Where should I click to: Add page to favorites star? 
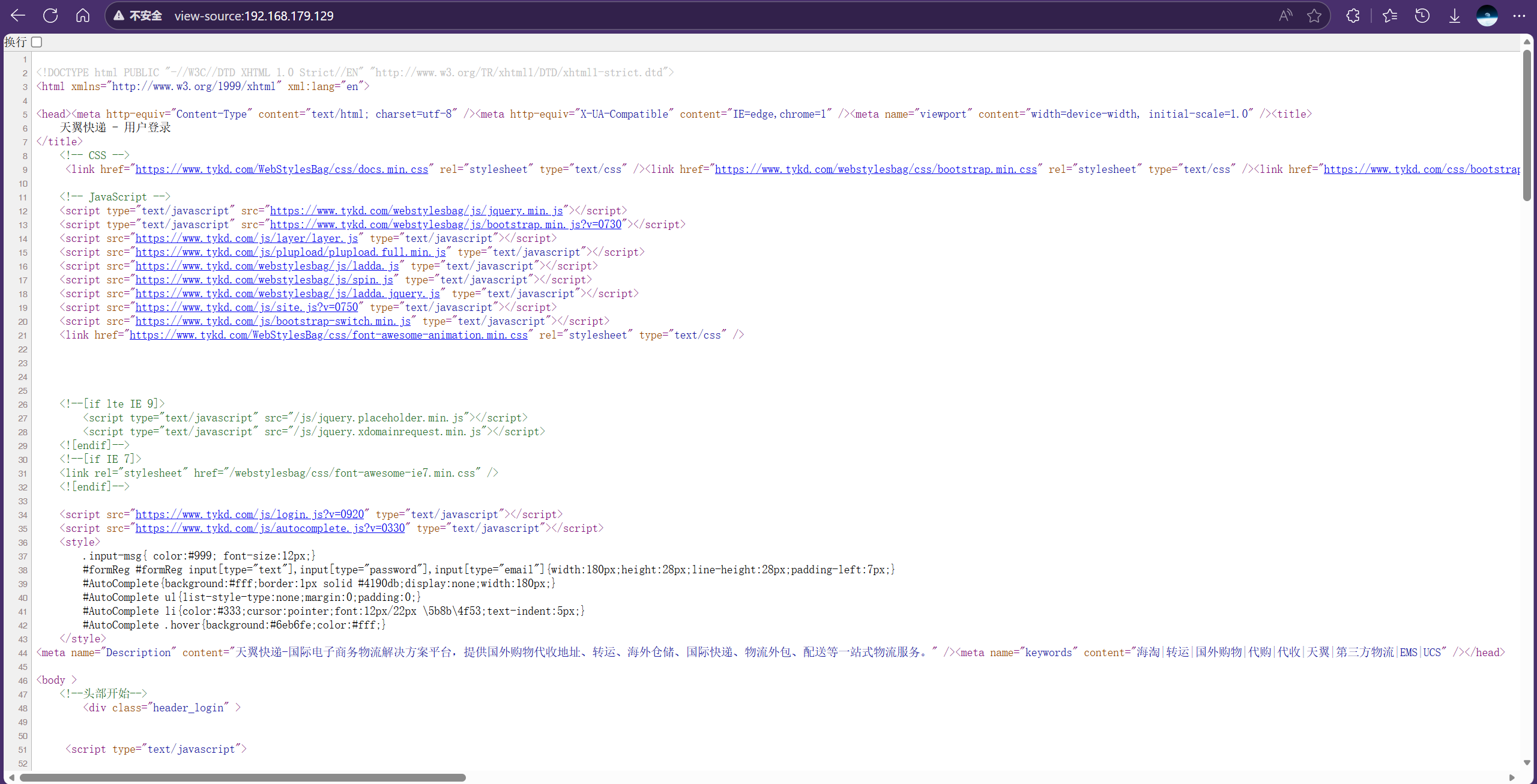click(x=1314, y=16)
